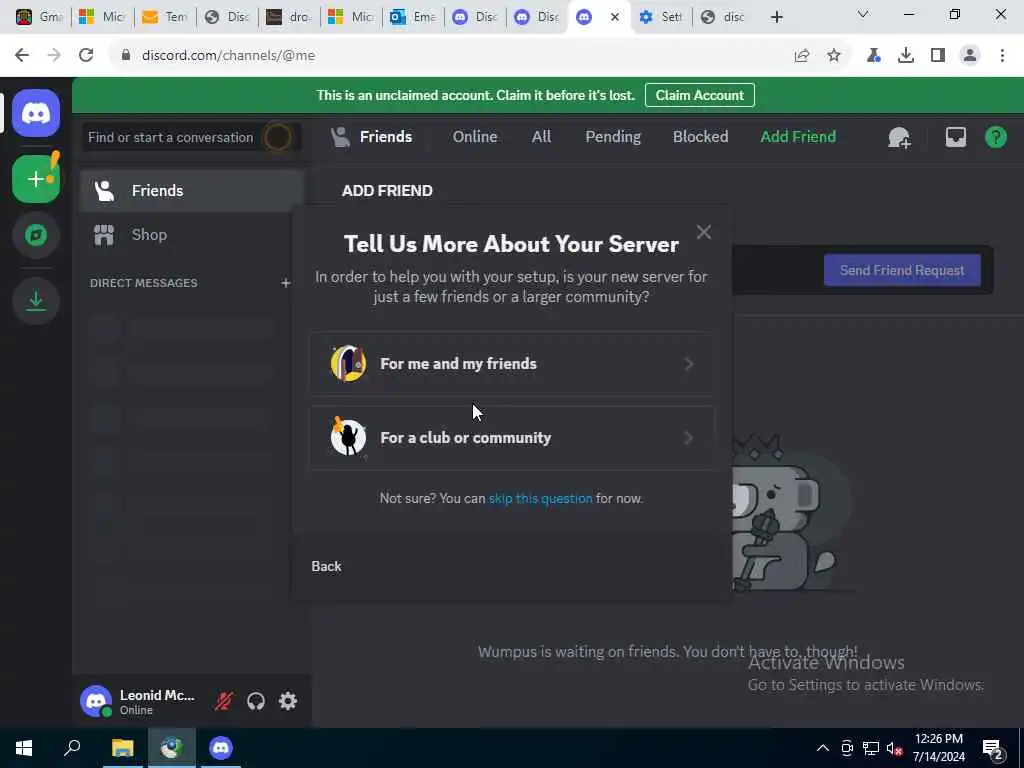Expand the tab search dropdown arrow
The image size is (1024, 768).
(863, 14)
